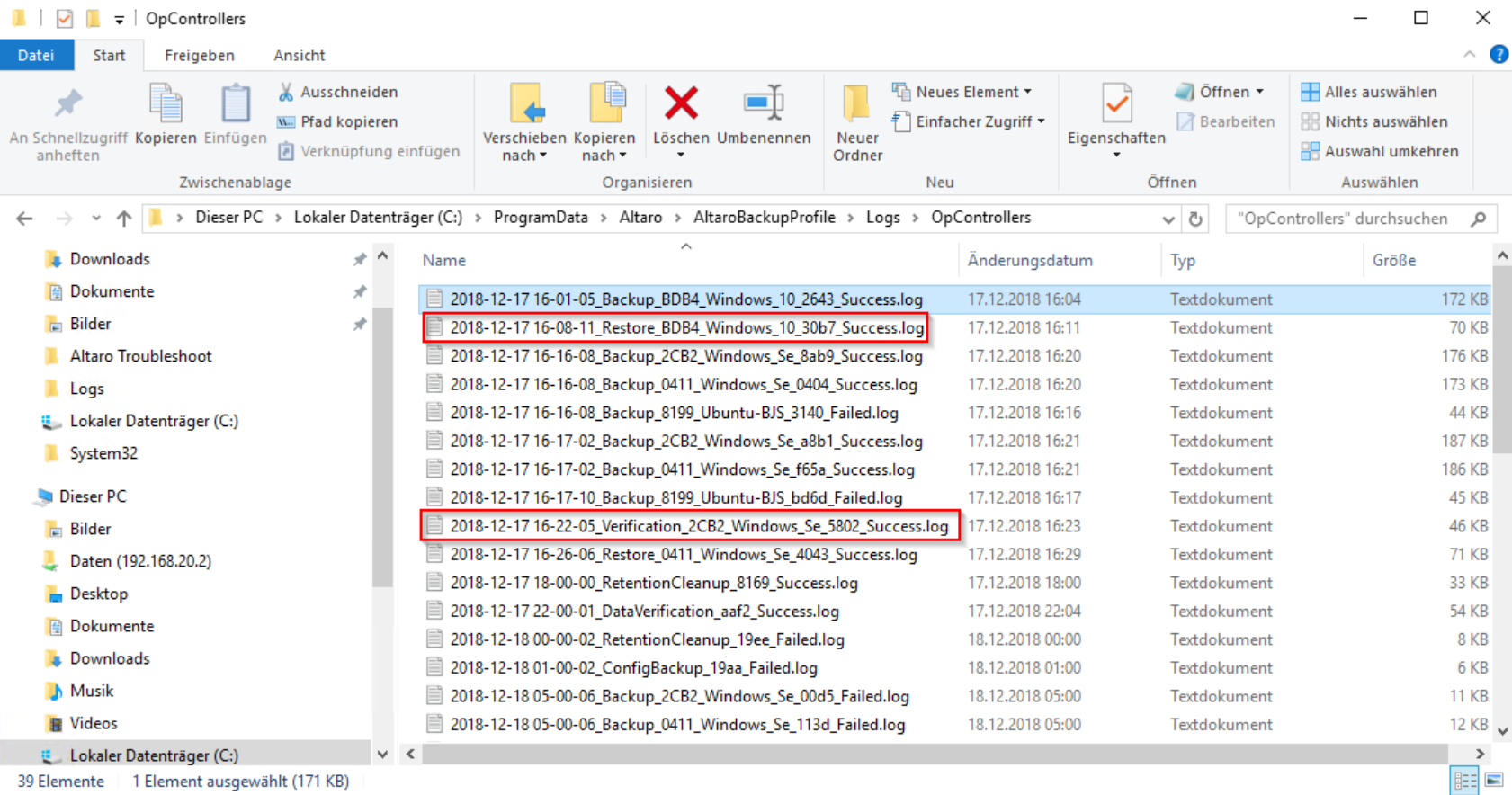Viewport: 1512px width, 795px height.
Task: Invert selection with Auswahl umkehren
Action: (x=1380, y=151)
